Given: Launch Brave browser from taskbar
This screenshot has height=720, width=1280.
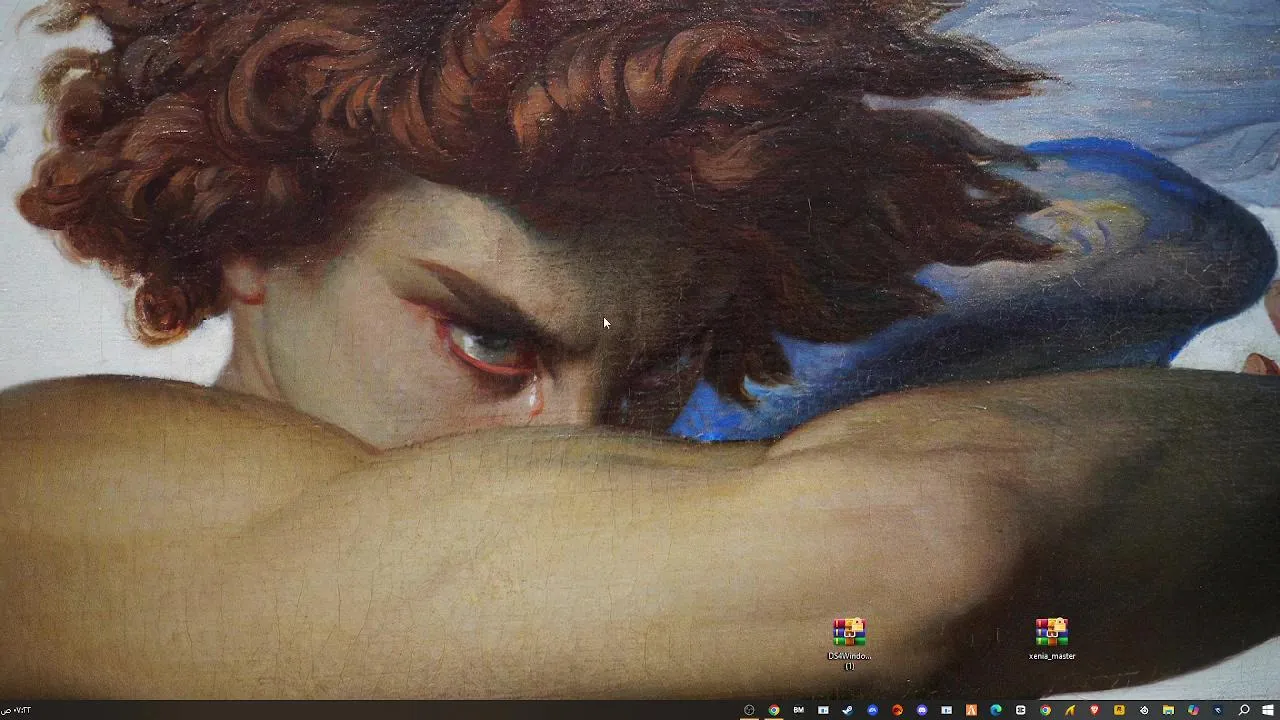Looking at the screenshot, I should point(1094,710).
